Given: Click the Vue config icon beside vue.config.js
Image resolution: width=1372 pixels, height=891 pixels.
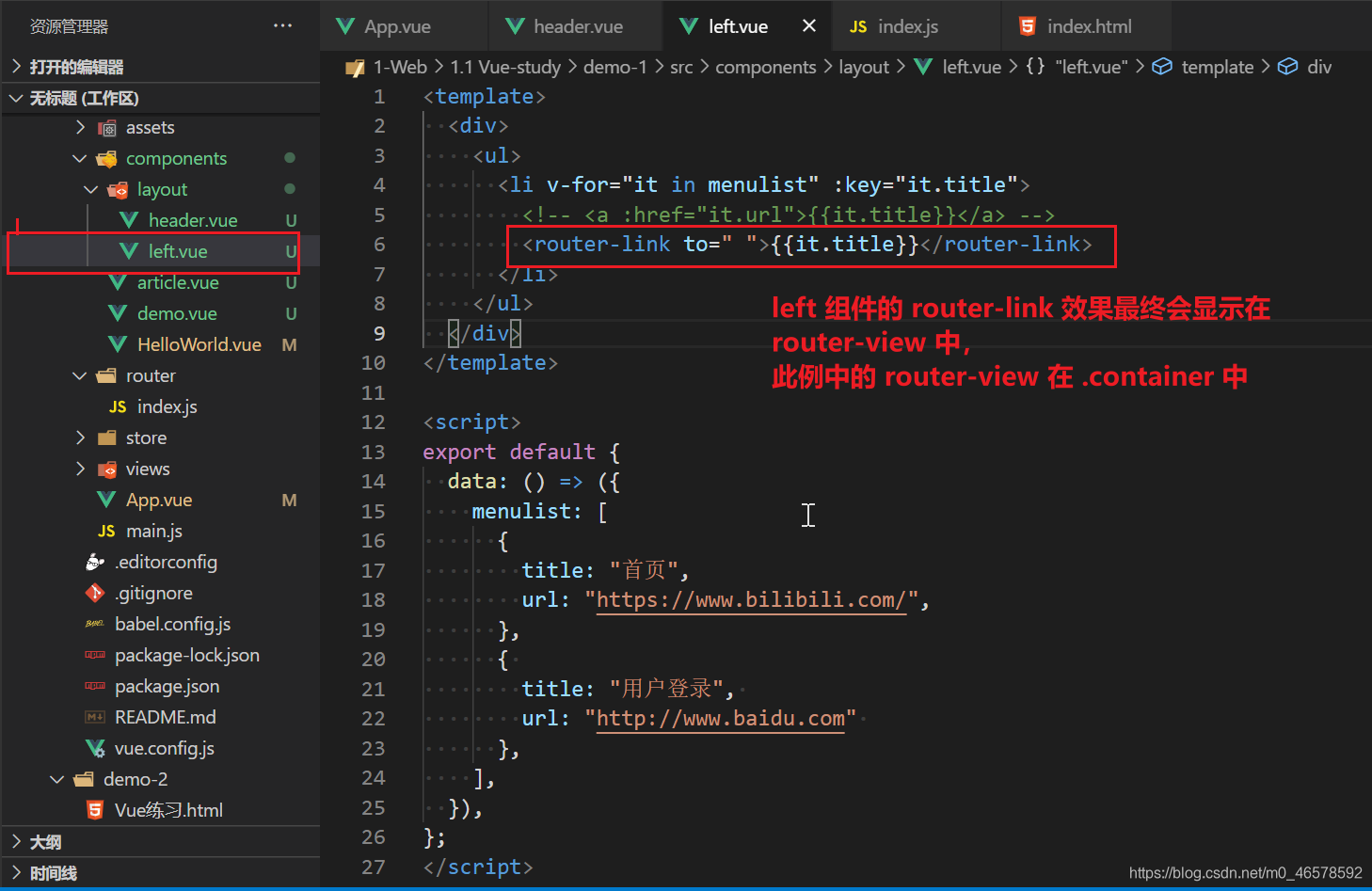Looking at the screenshot, I should (95, 748).
